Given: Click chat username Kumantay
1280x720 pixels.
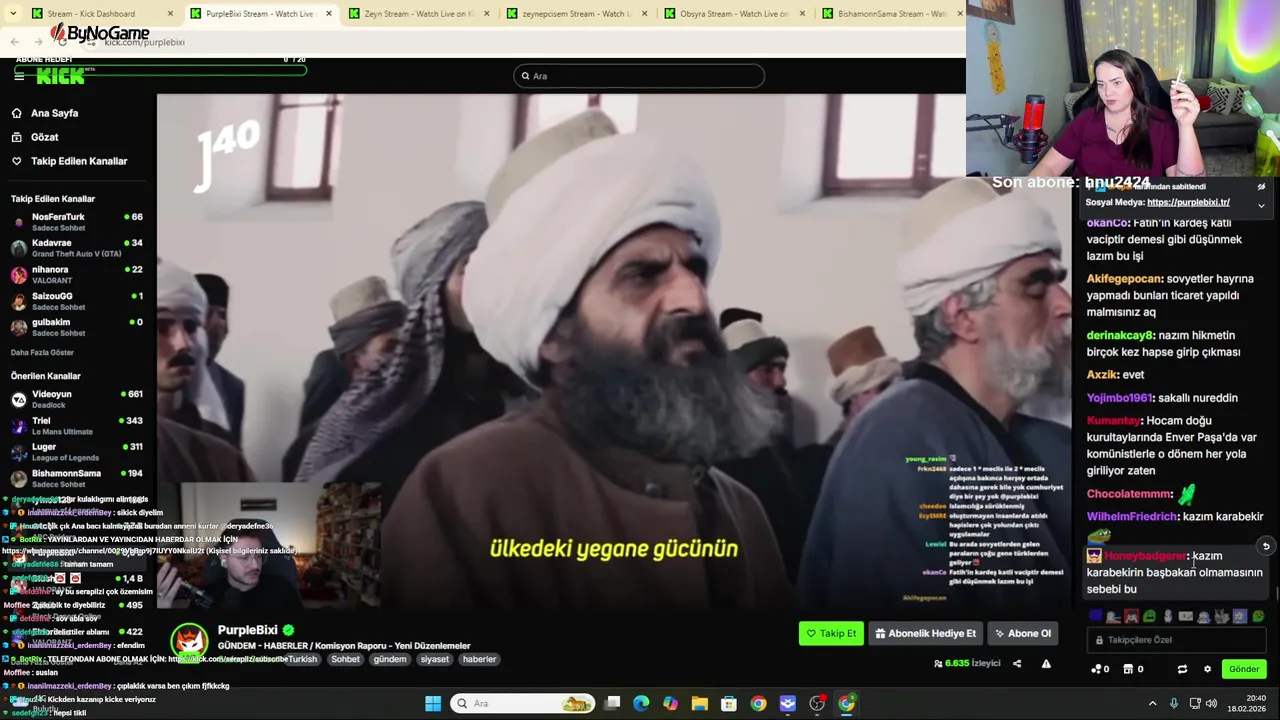Looking at the screenshot, I should [x=1113, y=421].
